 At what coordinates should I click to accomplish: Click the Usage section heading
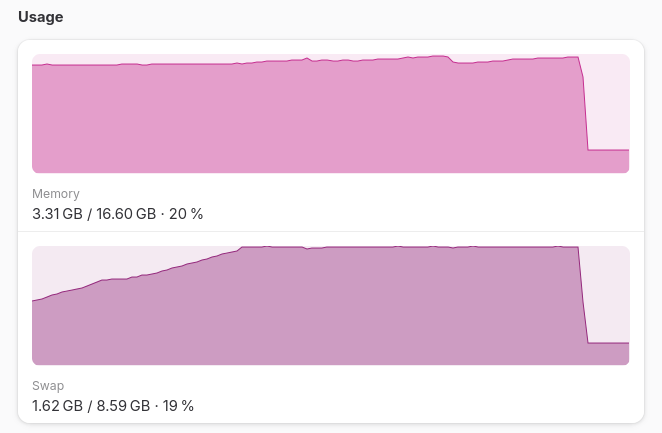click(43, 16)
